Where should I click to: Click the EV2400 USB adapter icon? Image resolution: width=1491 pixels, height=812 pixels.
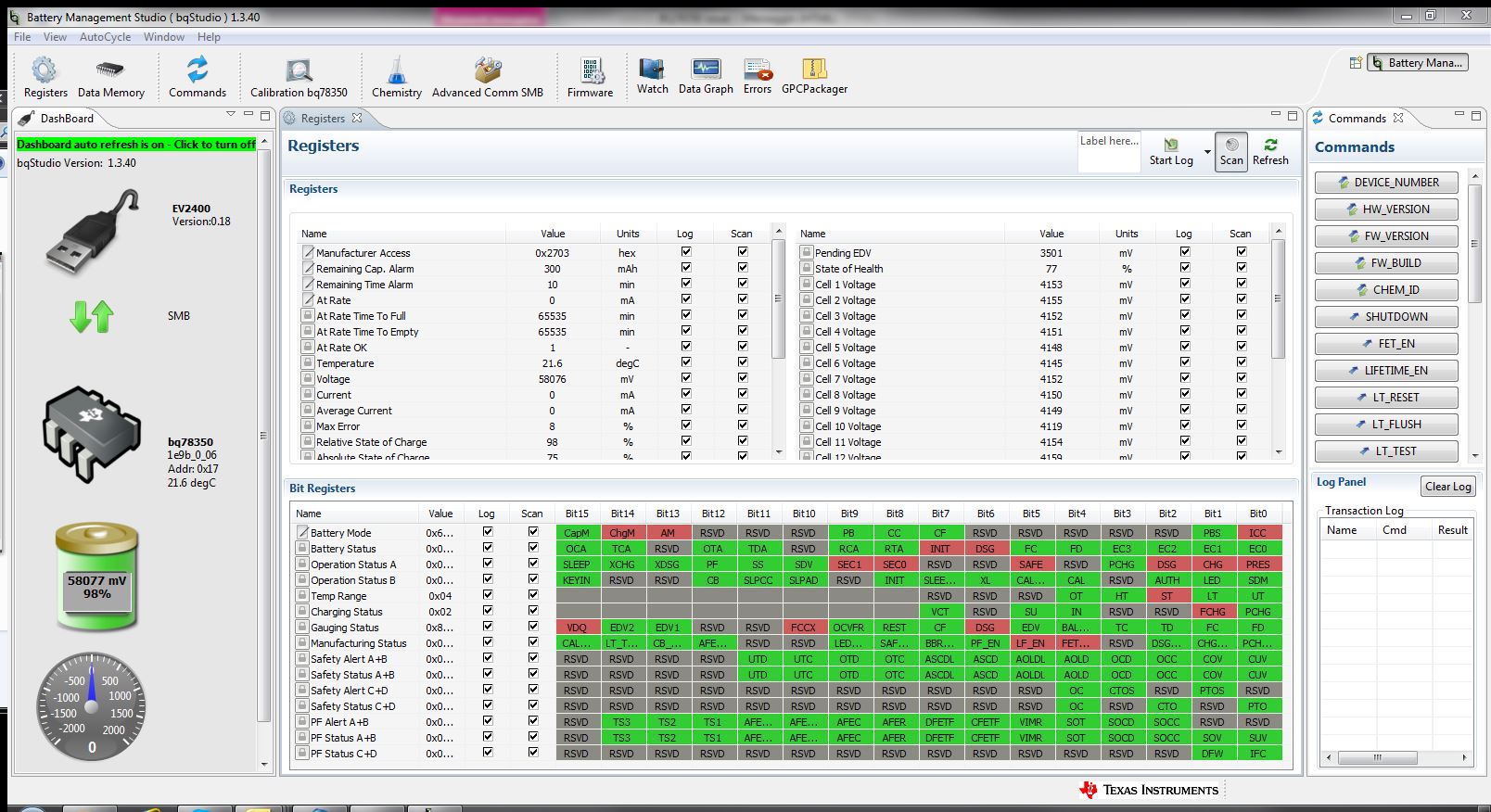(92, 231)
